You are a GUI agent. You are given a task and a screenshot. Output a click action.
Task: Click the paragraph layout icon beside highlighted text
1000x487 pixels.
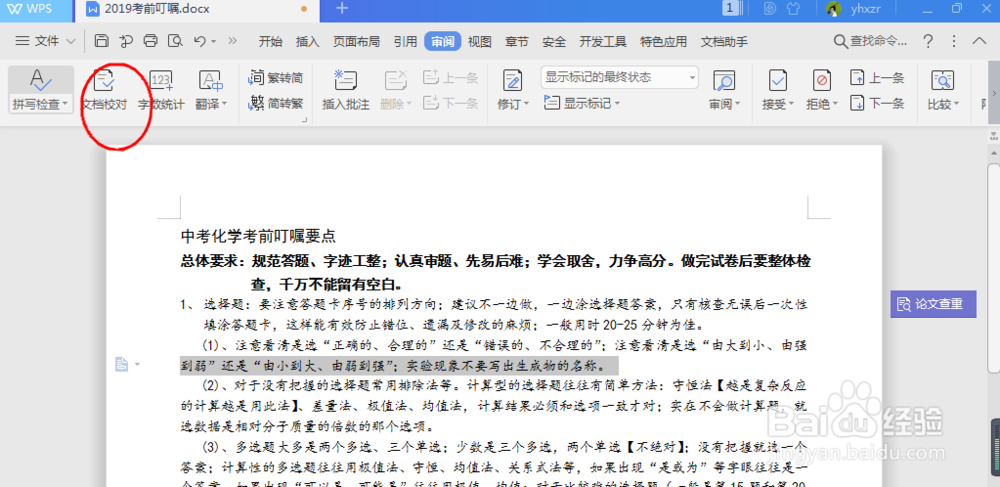coord(121,364)
